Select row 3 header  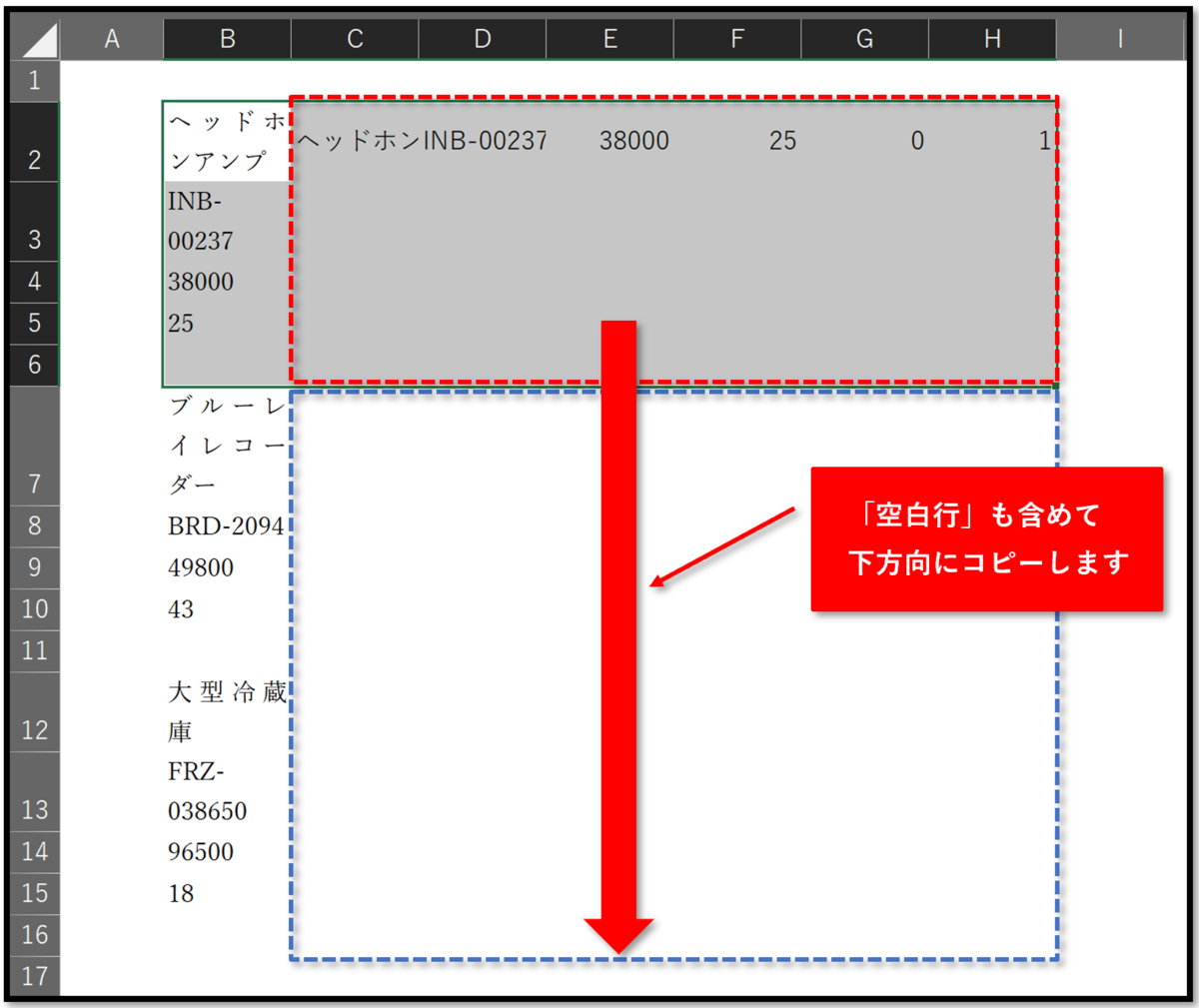tap(34, 222)
